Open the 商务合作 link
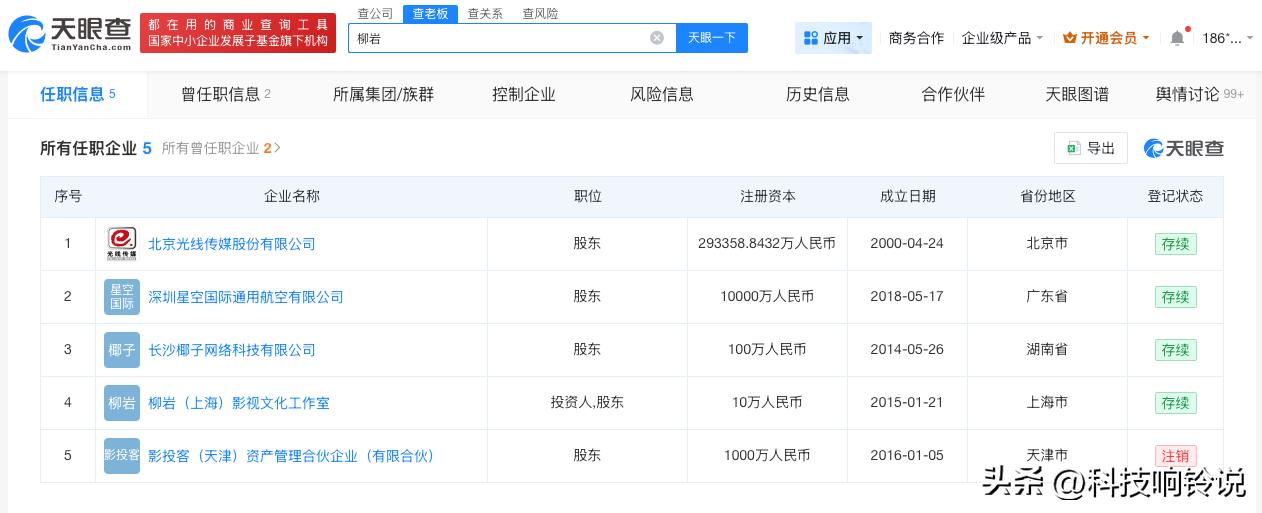1262x513 pixels. pyautogui.click(x=916, y=38)
